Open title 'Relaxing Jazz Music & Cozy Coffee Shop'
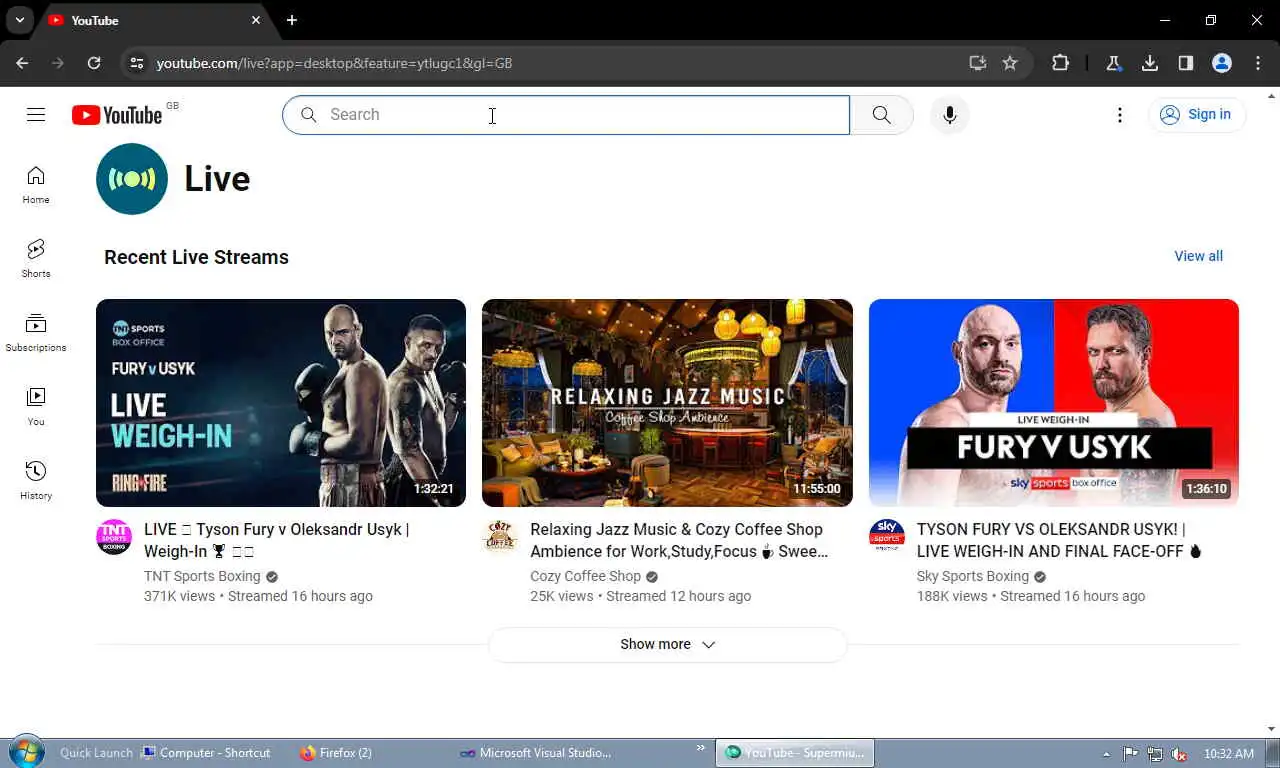Screen dimensions: 1280x768 coord(679,540)
